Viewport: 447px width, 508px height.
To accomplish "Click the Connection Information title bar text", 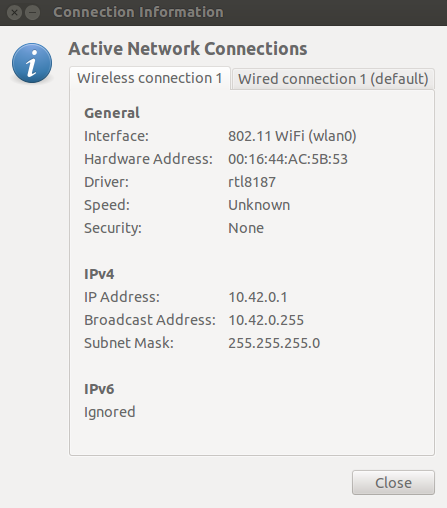I will pos(138,12).
